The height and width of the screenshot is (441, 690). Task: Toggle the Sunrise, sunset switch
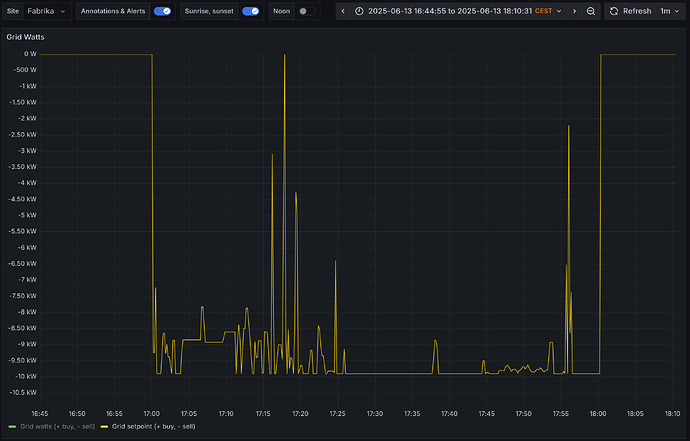250,11
